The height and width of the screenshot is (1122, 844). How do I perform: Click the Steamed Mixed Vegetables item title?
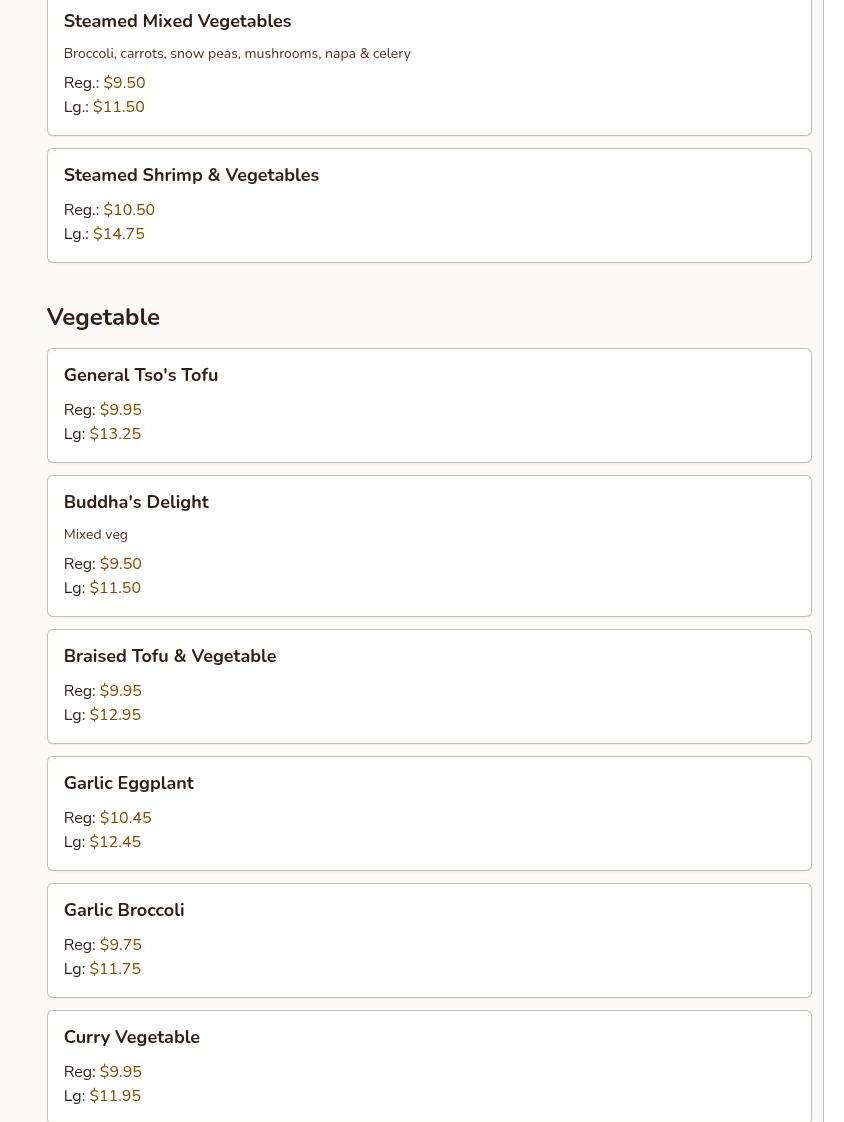pos(177,21)
